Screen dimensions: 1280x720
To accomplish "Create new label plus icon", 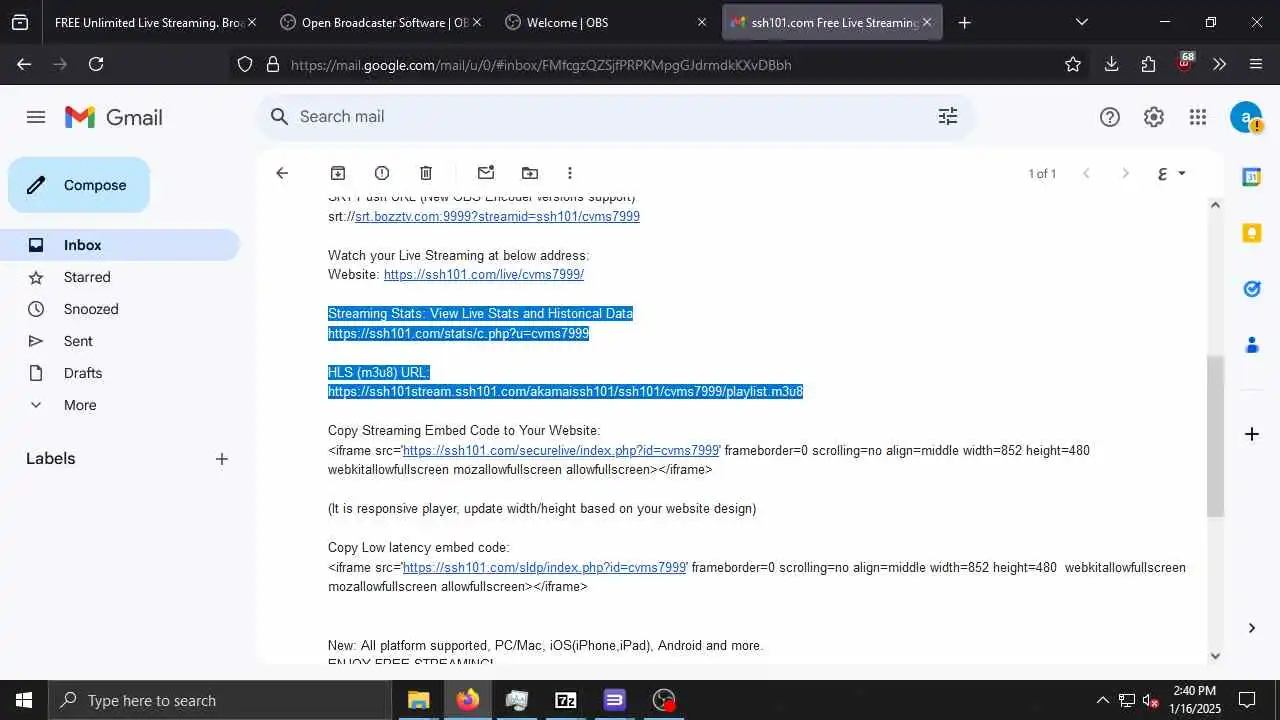I will click(x=222, y=459).
